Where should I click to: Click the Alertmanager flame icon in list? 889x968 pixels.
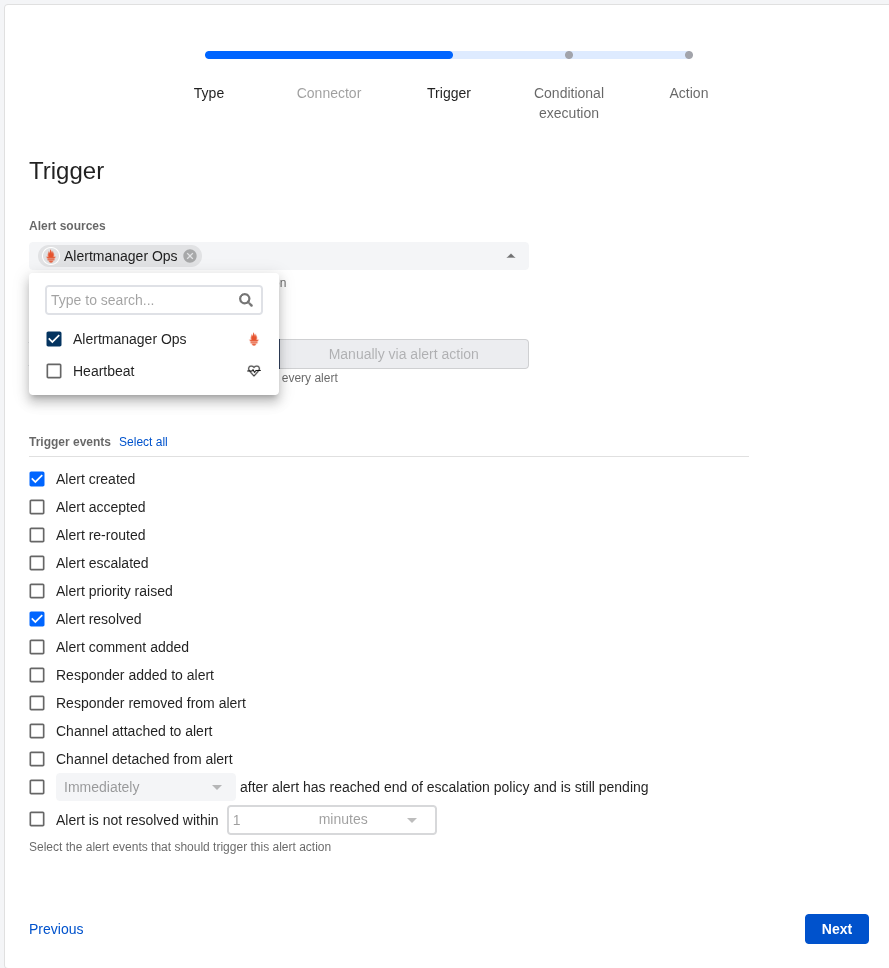(254, 339)
